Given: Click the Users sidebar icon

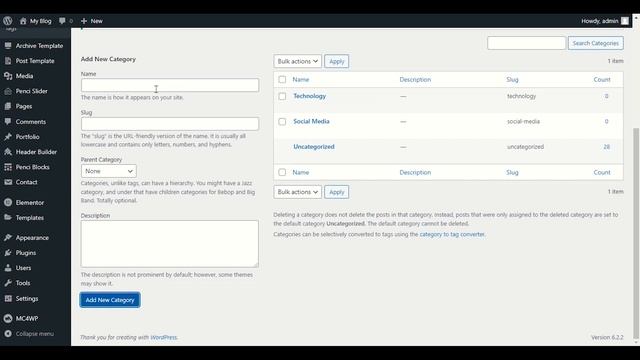Looking at the screenshot, I should coord(8,268).
